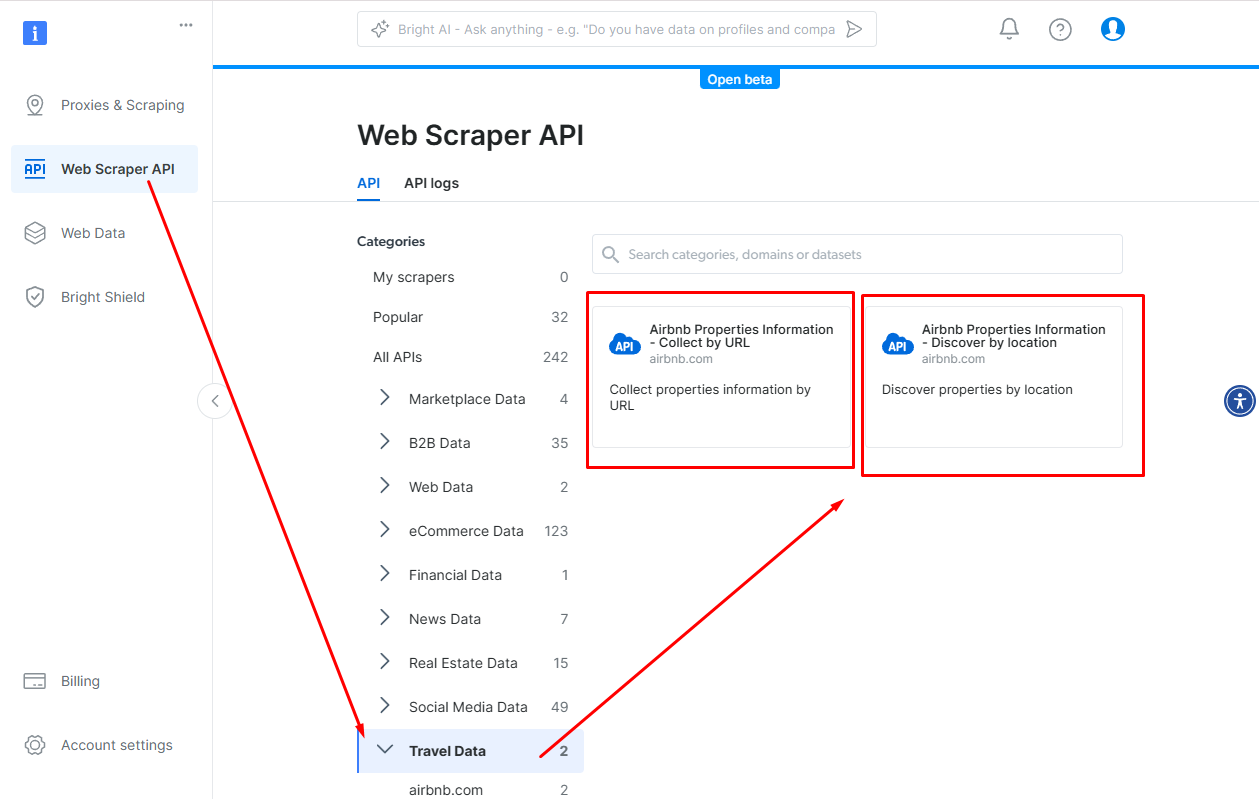Send the Bright AI query arrow
The height and width of the screenshot is (799, 1259).
pos(854,29)
